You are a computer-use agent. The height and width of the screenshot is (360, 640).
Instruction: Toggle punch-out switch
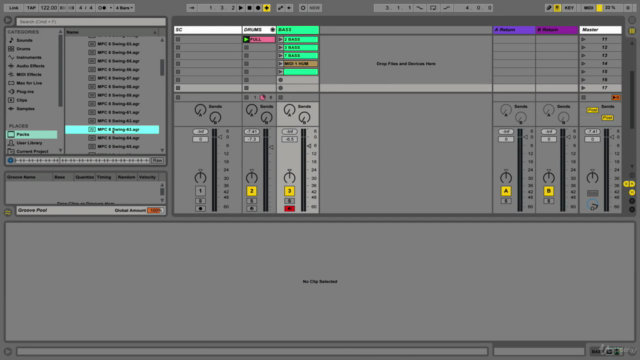[x=447, y=8]
